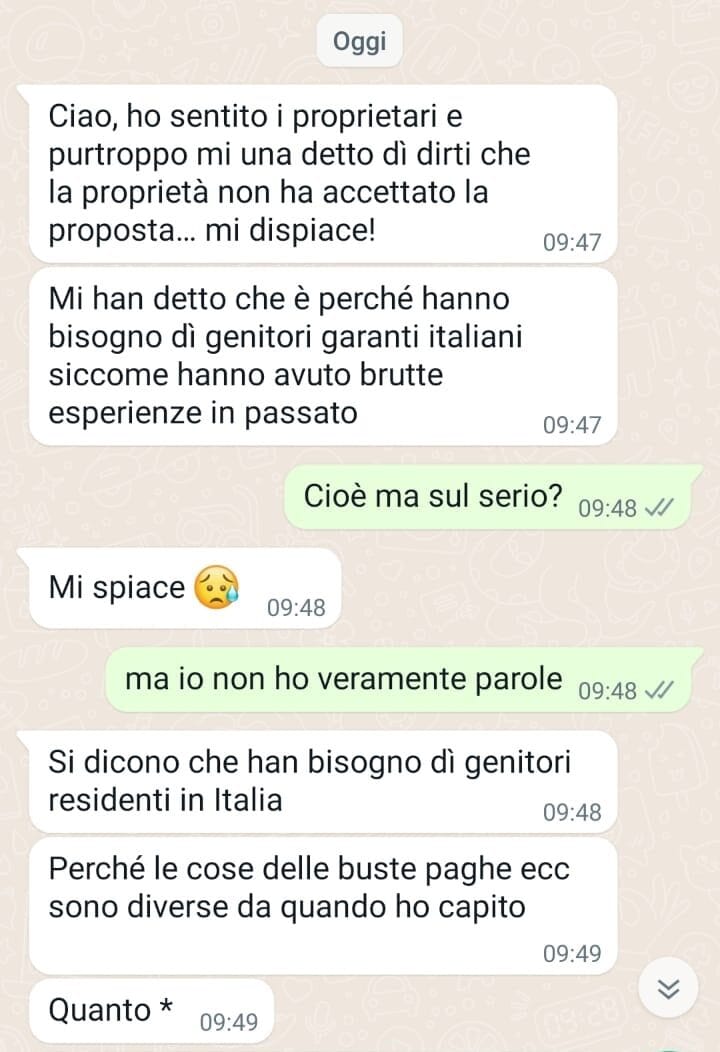Select the message 'Ciao, ho sentito i proprietari'
This screenshot has height=1052, width=720.
tap(323, 174)
